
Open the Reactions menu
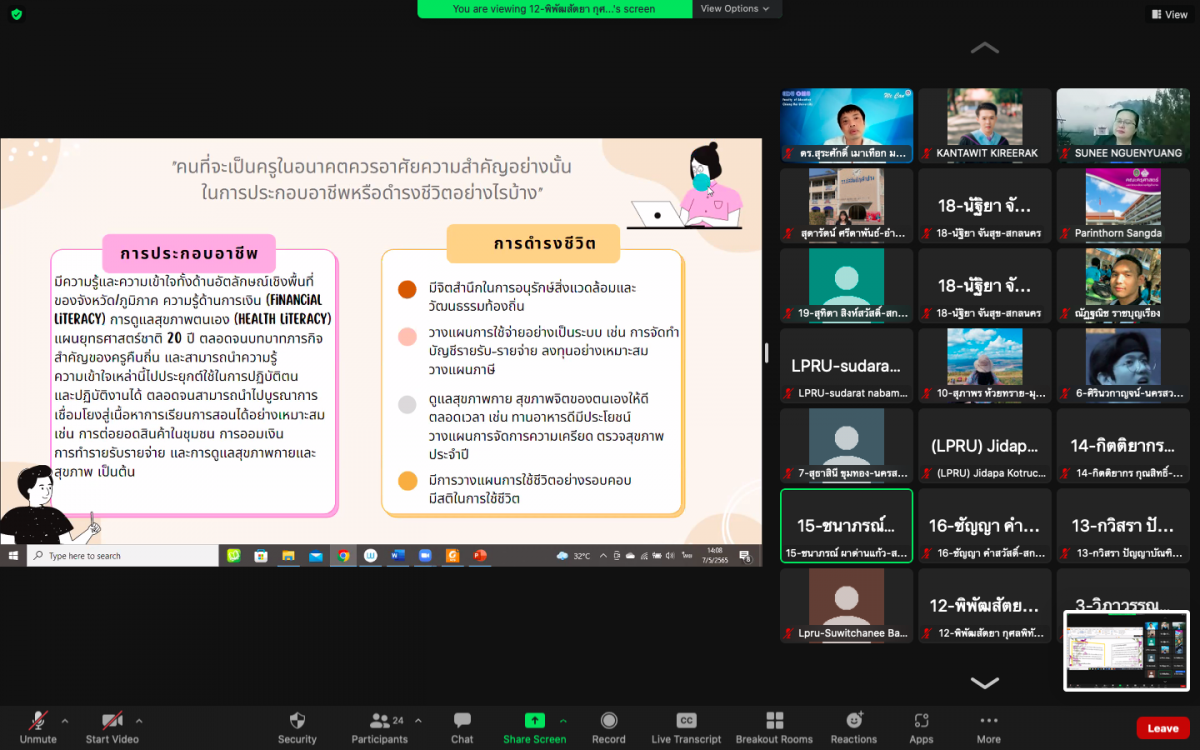pyautogui.click(x=853, y=721)
